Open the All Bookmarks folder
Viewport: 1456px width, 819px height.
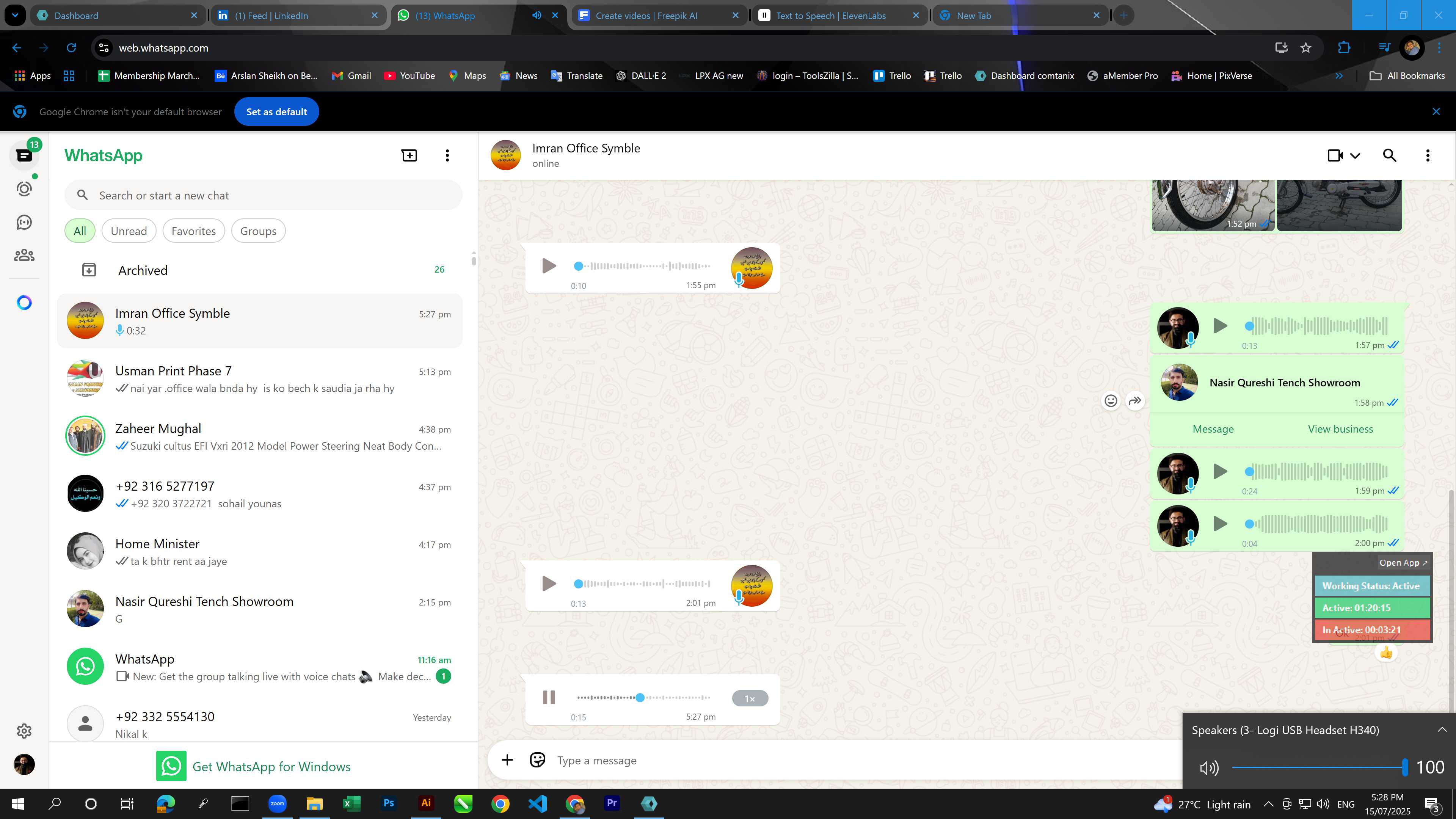coord(1407,76)
